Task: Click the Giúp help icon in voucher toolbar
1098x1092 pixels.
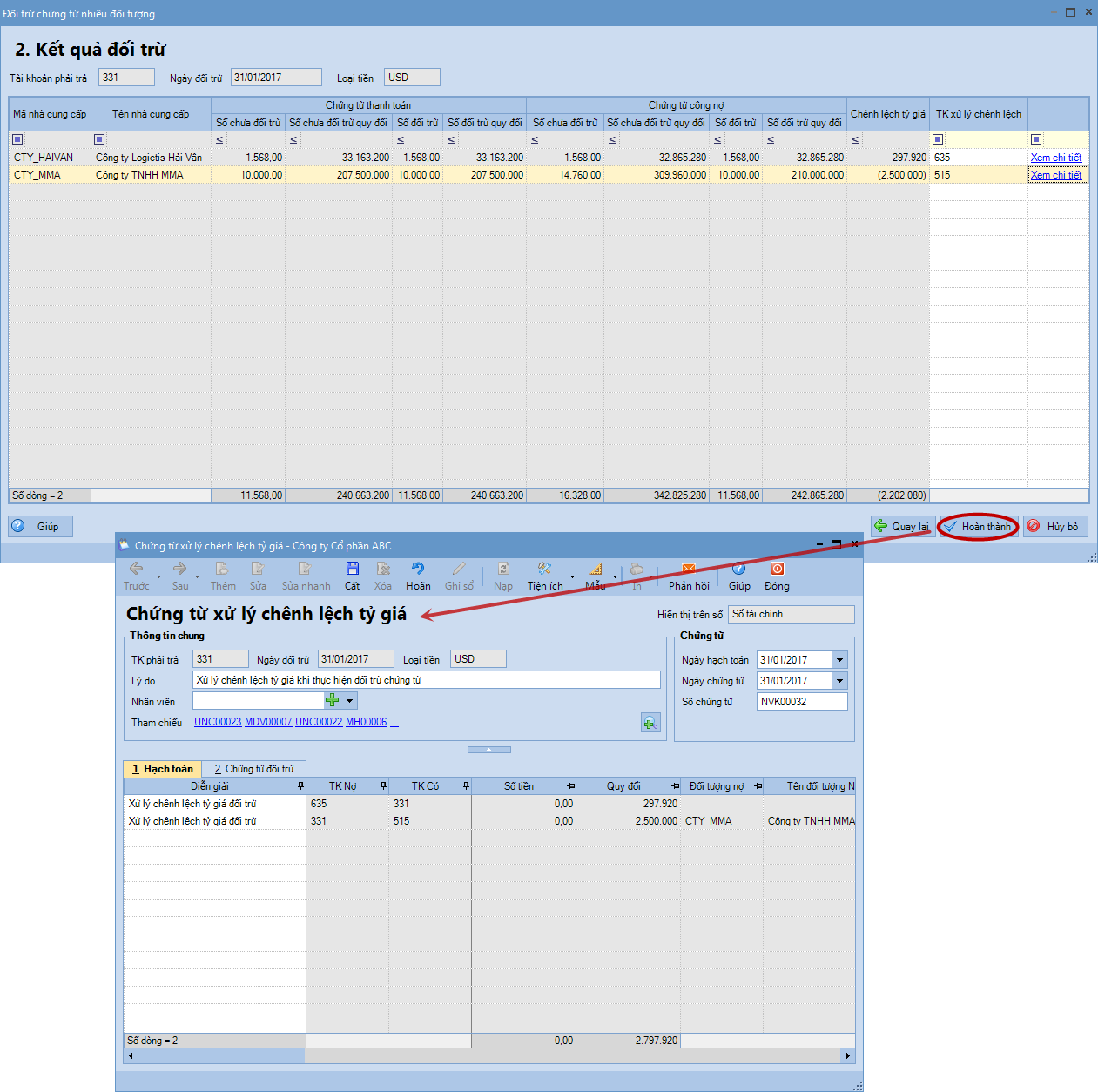Action: (x=739, y=570)
